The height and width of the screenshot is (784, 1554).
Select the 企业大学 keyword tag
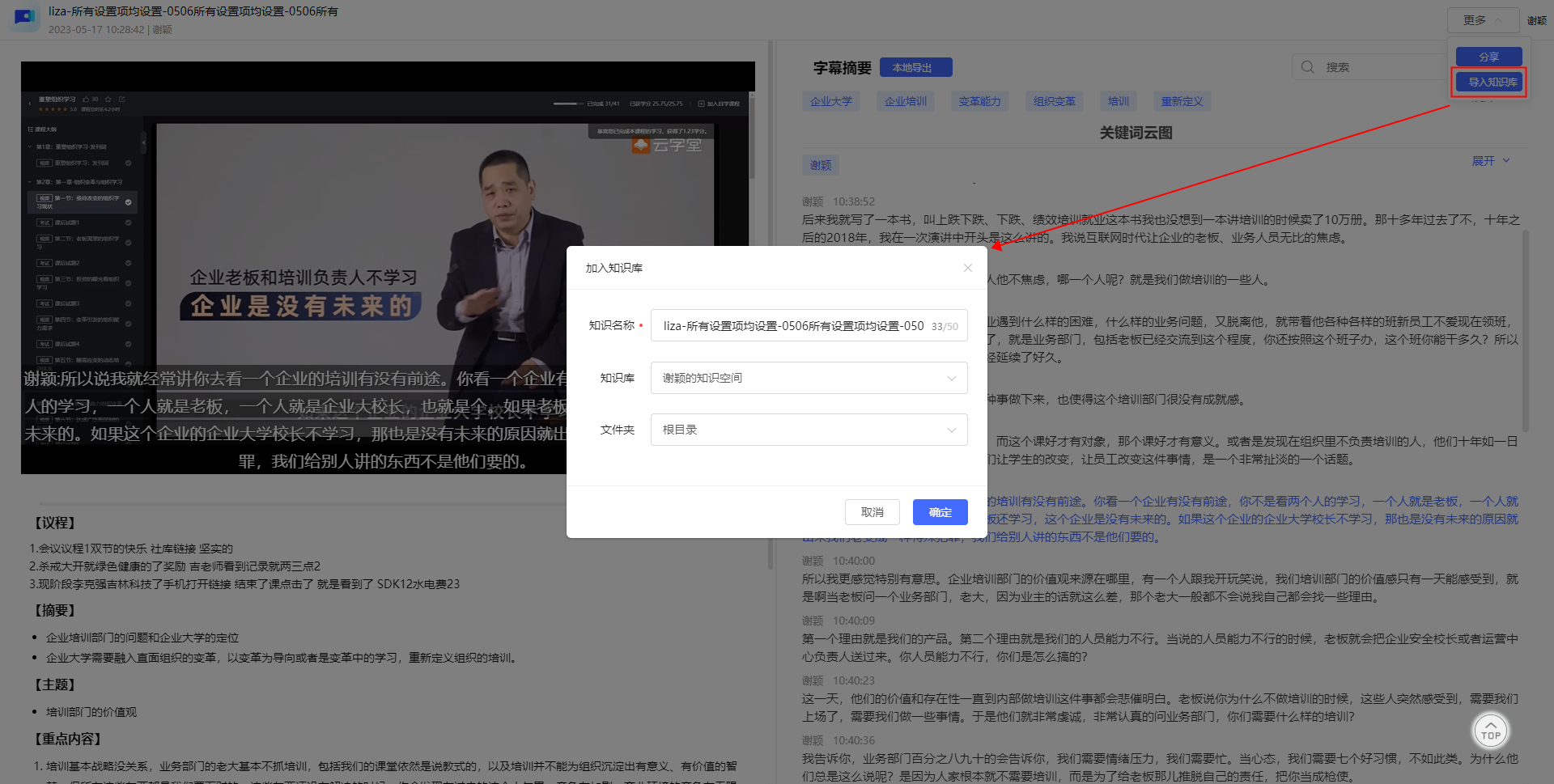pos(831,101)
